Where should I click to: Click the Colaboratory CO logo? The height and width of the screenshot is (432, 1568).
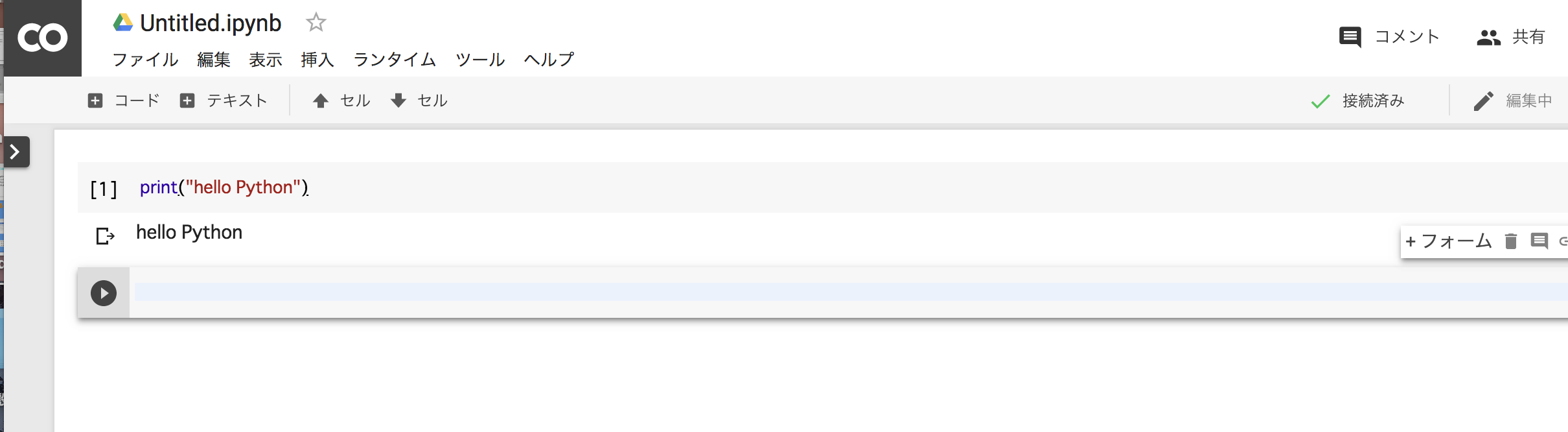(x=42, y=38)
